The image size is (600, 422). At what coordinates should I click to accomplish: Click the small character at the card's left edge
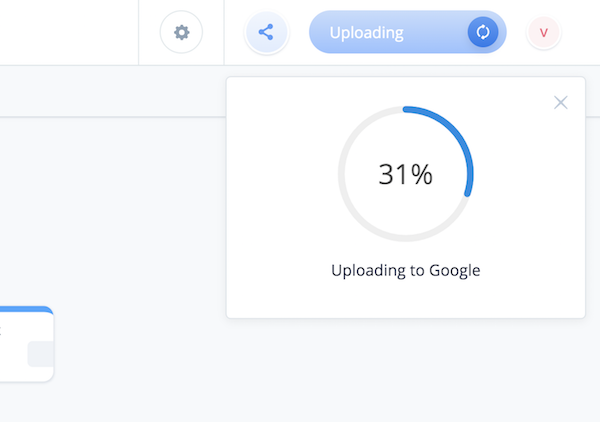coord(1,331)
